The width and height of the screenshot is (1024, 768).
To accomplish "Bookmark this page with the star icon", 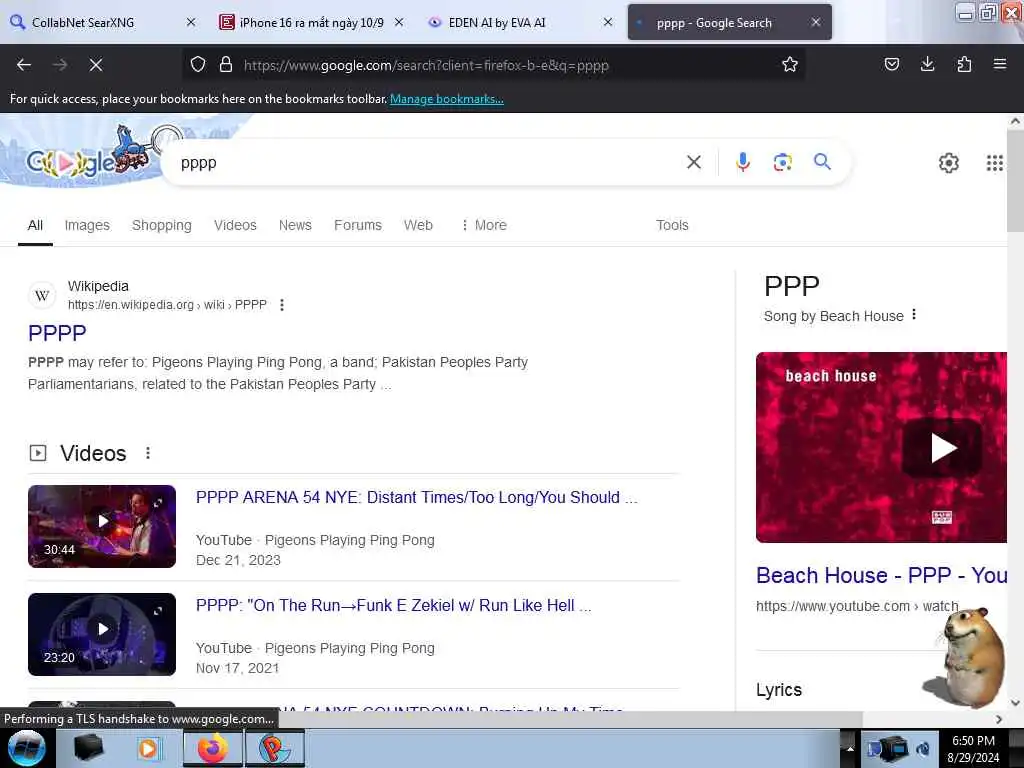I will pos(790,65).
